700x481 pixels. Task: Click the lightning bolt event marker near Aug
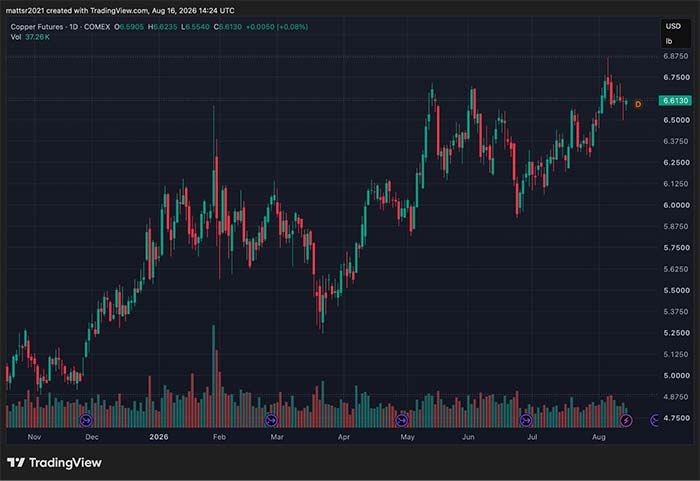point(626,420)
